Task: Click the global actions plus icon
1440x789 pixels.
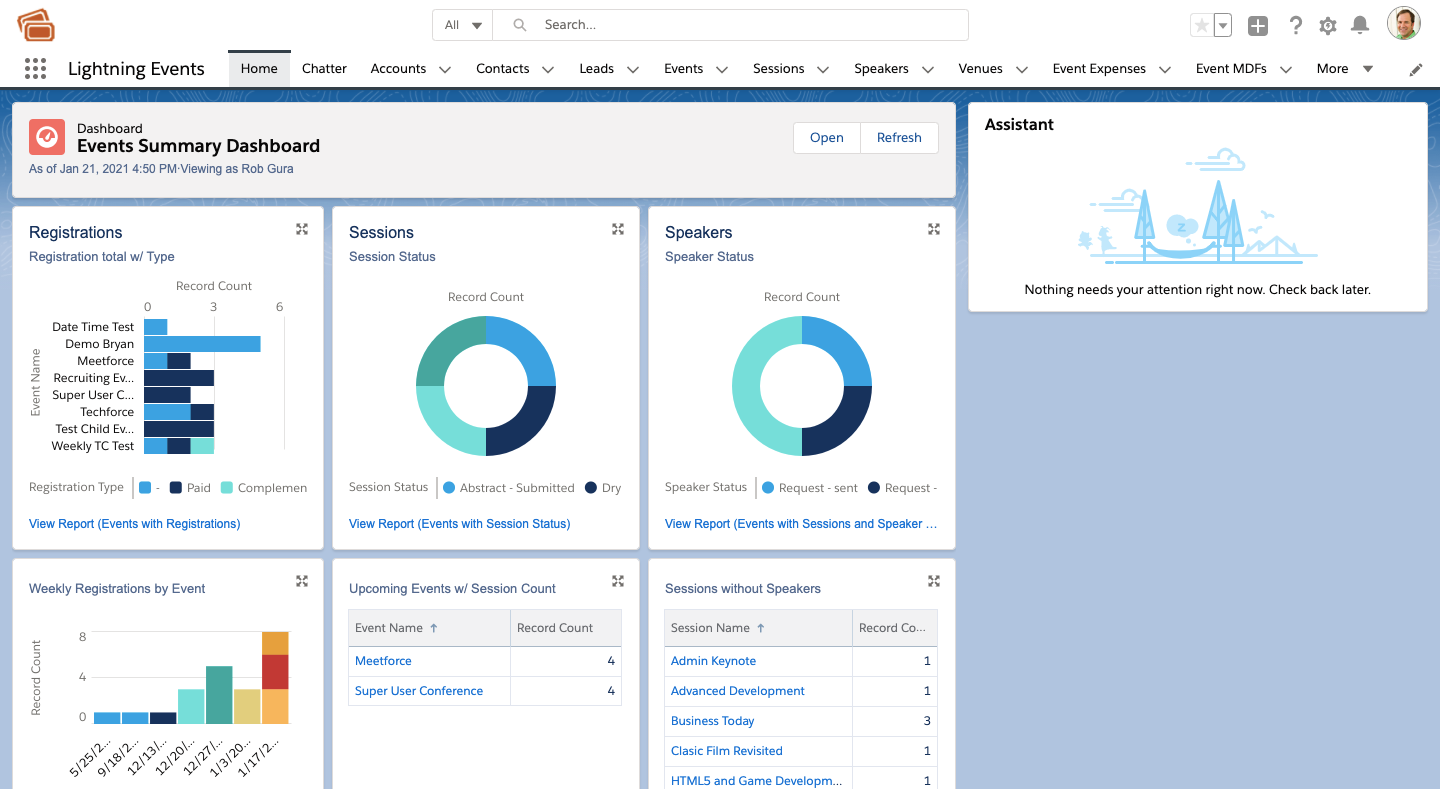Action: pyautogui.click(x=1257, y=25)
